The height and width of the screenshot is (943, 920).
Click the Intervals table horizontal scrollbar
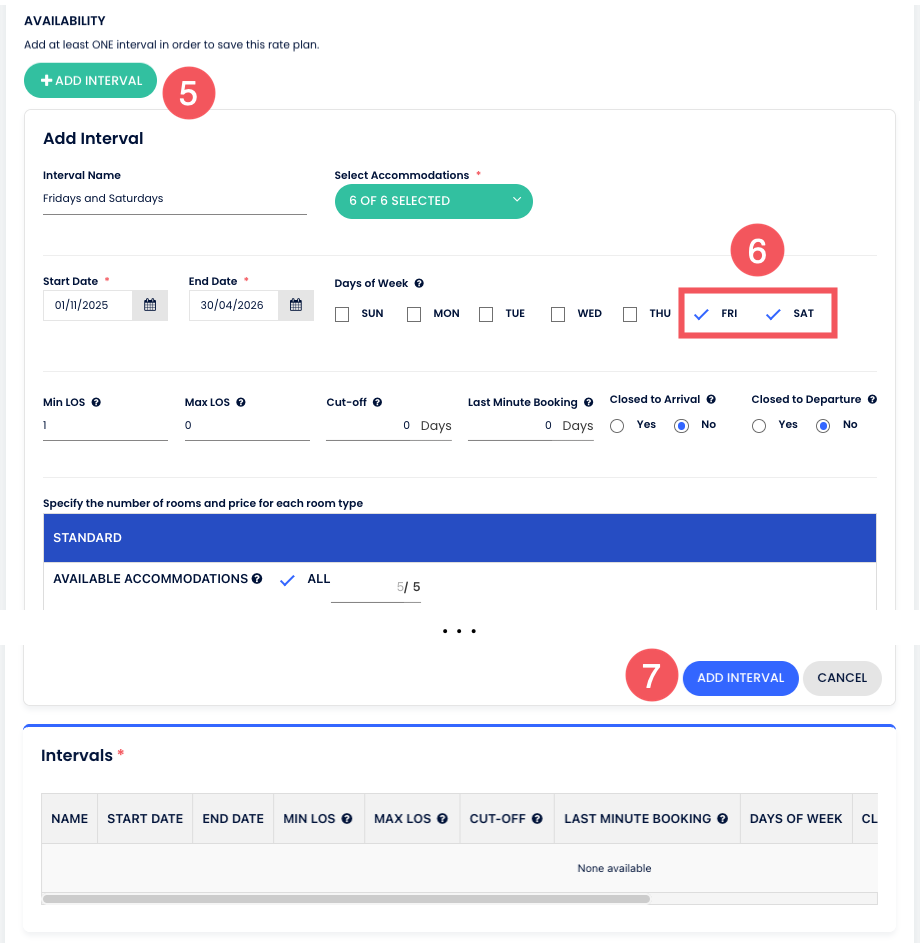(346, 898)
